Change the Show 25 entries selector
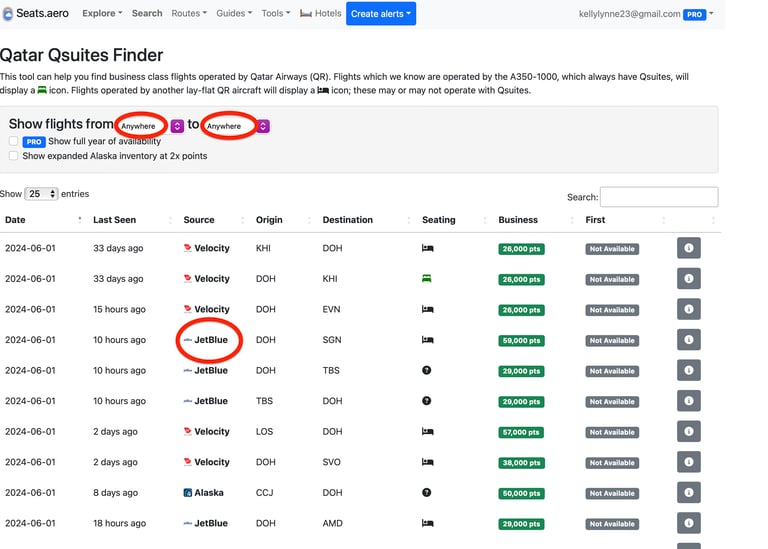The width and height of the screenshot is (768, 549). pos(41,194)
